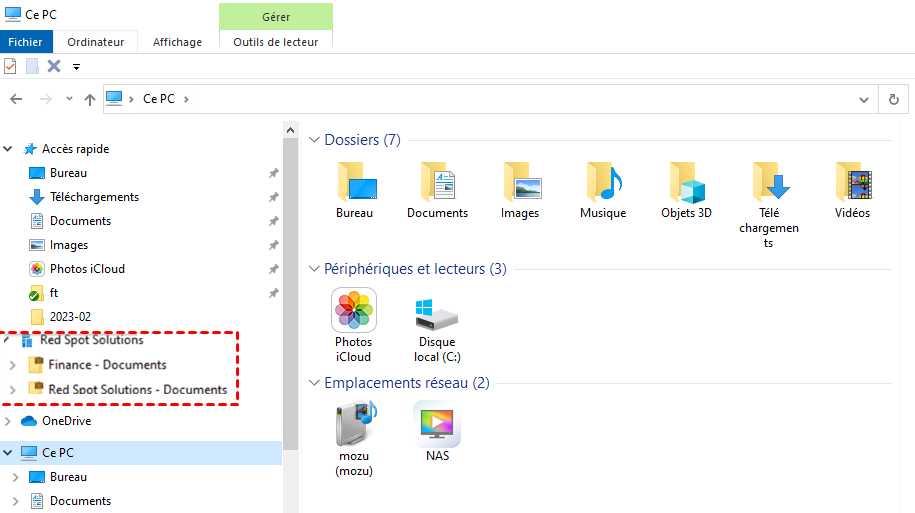Switch to the Ordinateur ribbon tab
Viewport: 915px width, 513px height.
(x=95, y=42)
